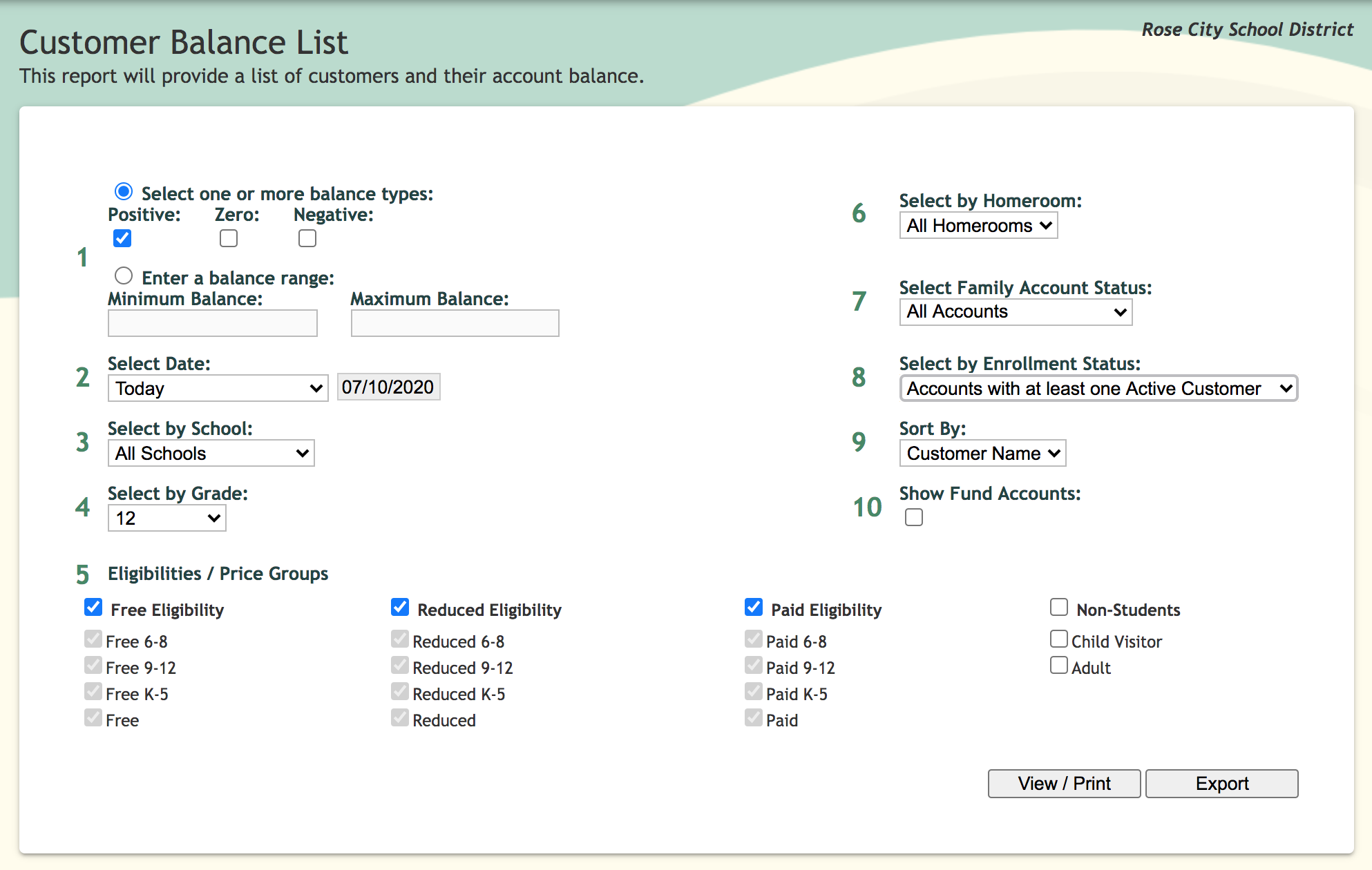Open the Select Date dropdown showing Today

point(218,388)
